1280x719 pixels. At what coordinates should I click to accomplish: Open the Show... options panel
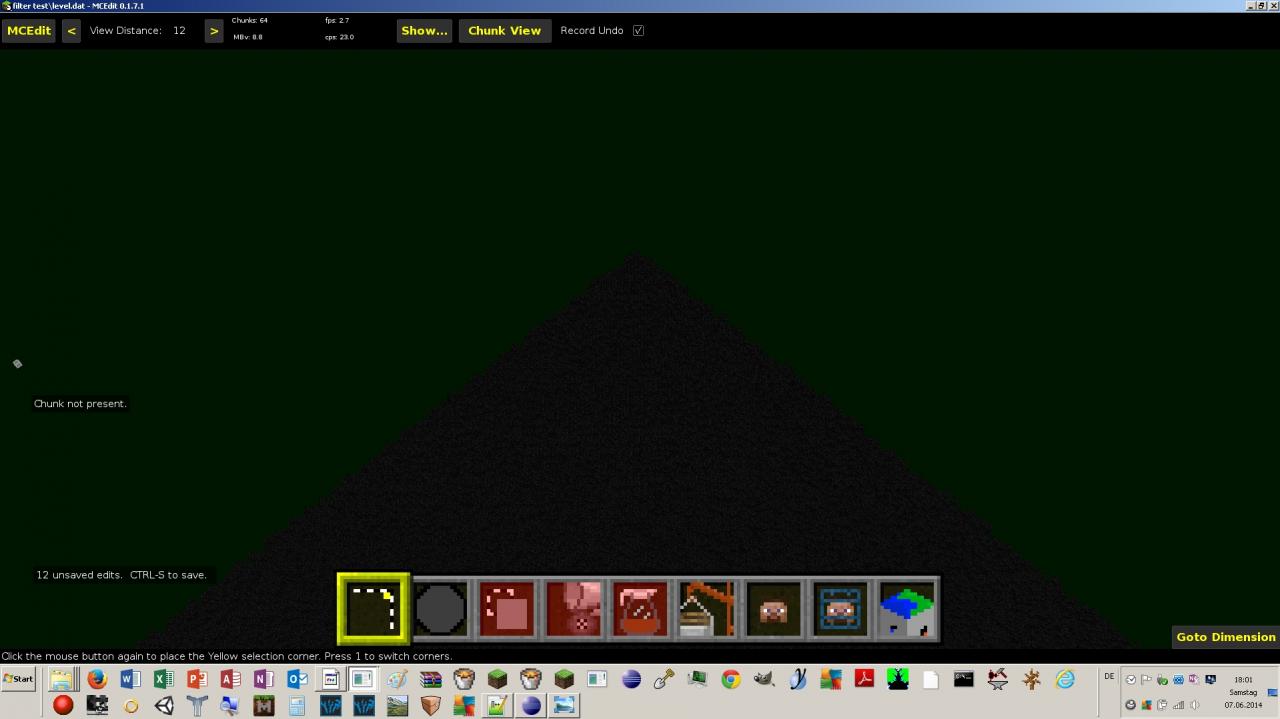(424, 30)
